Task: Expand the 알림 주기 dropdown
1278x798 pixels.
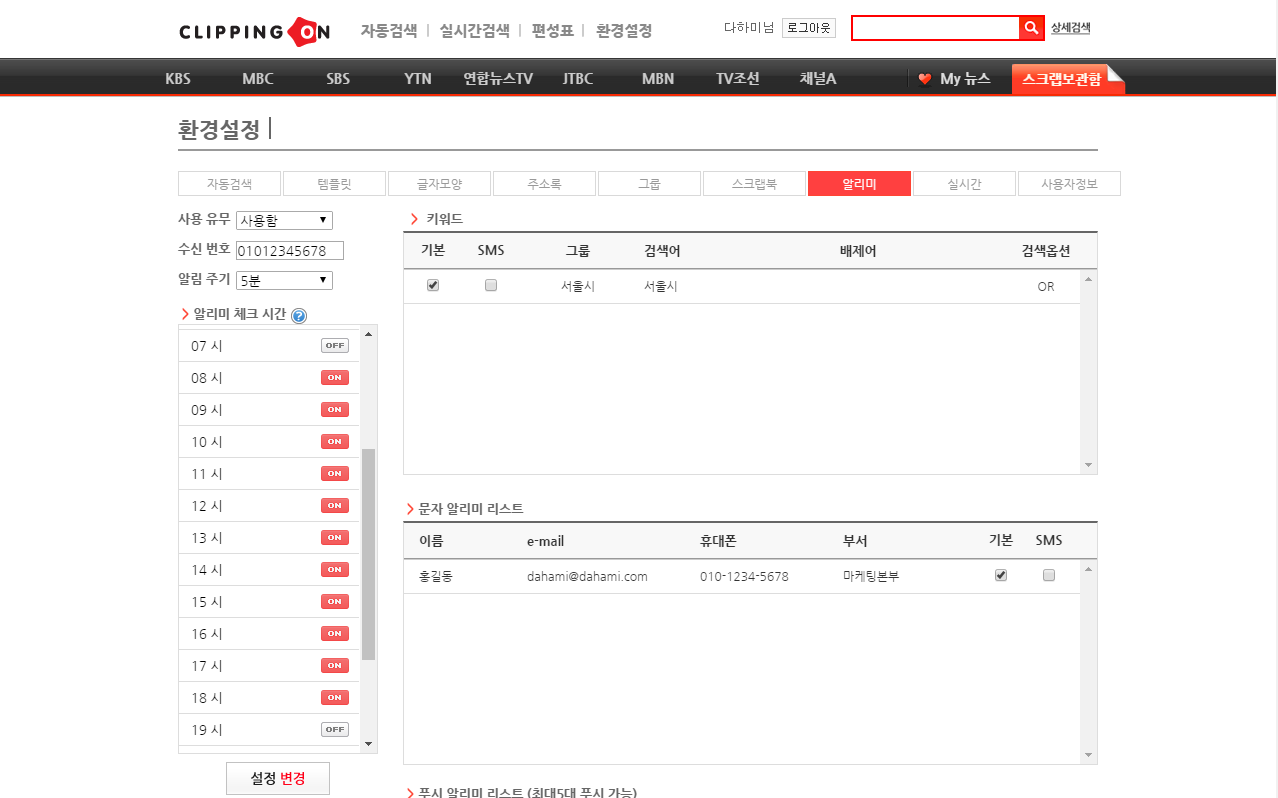Action: (x=284, y=280)
